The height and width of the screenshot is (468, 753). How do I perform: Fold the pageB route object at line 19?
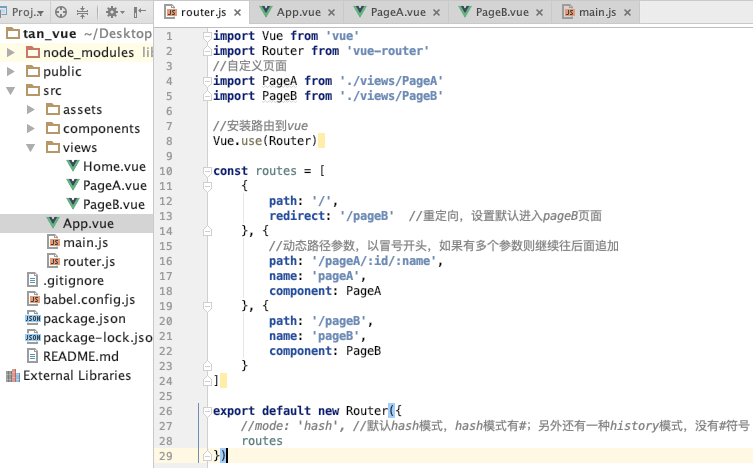coord(207,306)
